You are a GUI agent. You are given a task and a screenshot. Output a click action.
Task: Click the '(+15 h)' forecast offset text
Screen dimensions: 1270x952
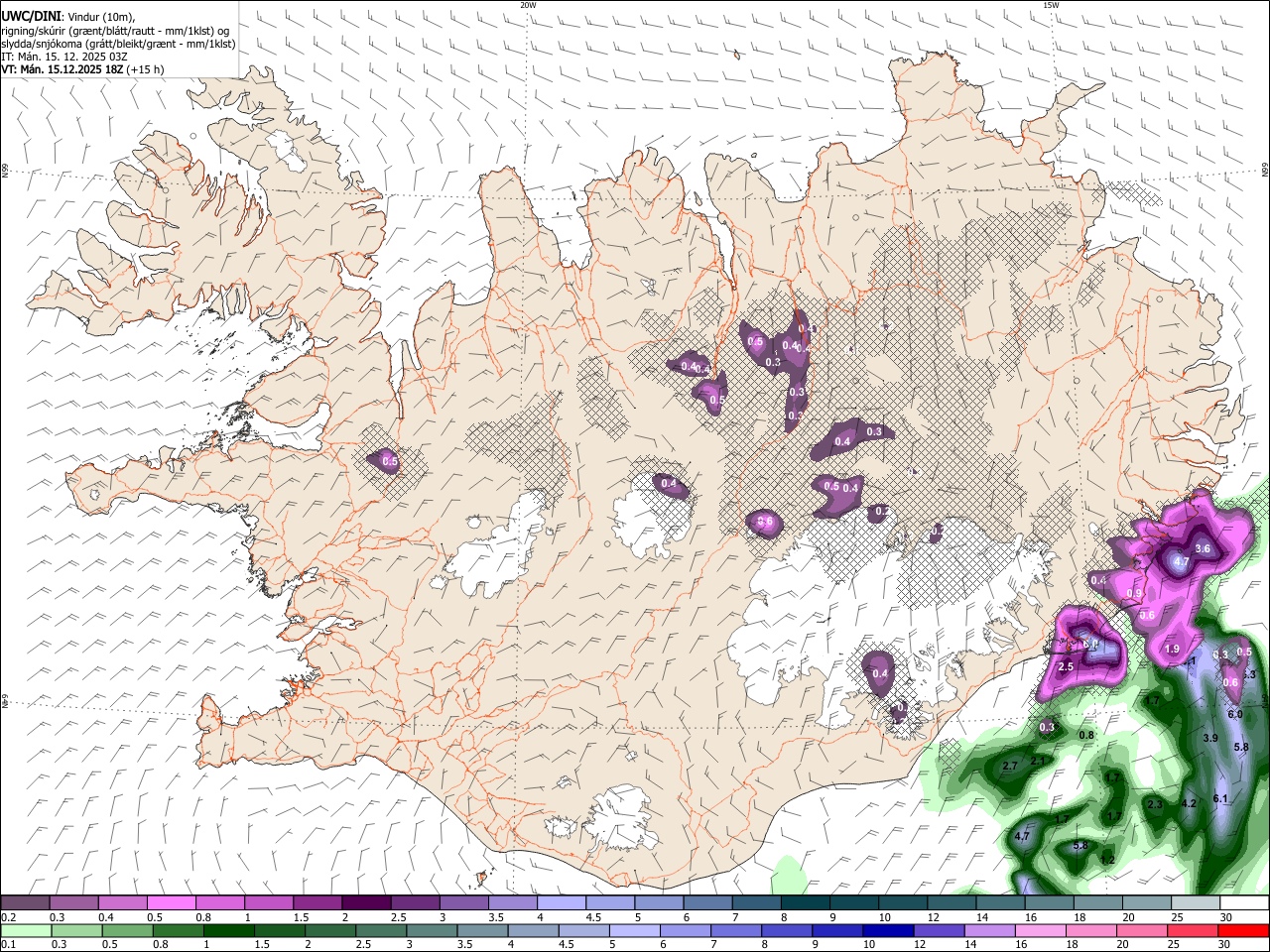(145, 69)
